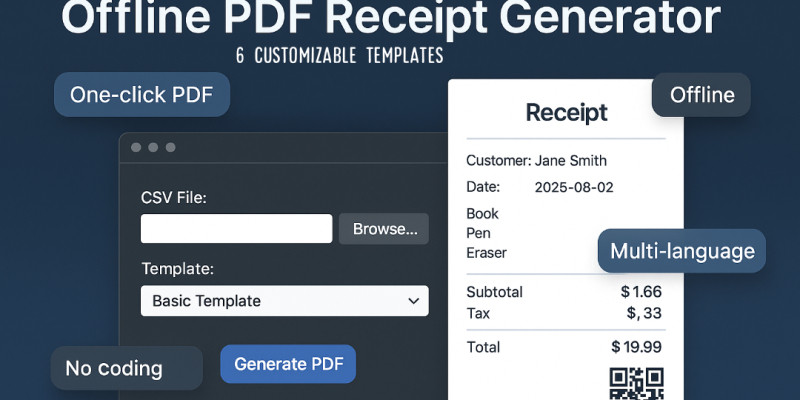This screenshot has height=400, width=800.
Task: Click the third window control dot
Action: pos(170,147)
